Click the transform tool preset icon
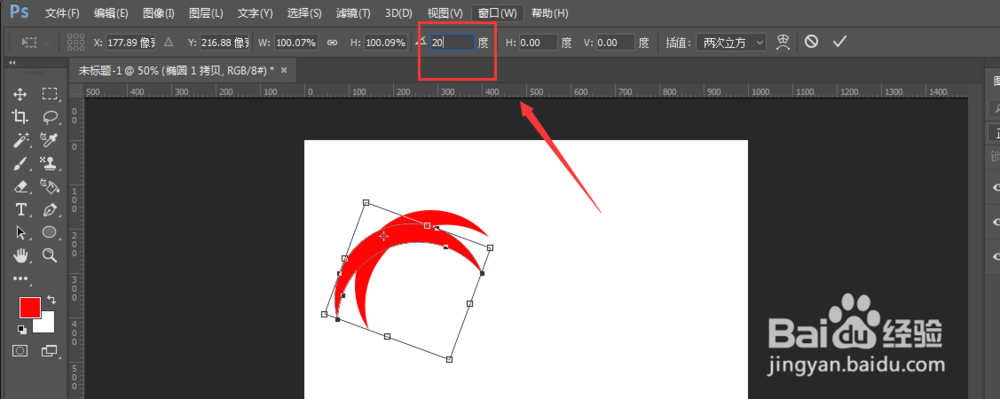Image resolution: width=1000 pixels, height=399 pixels. (29, 43)
